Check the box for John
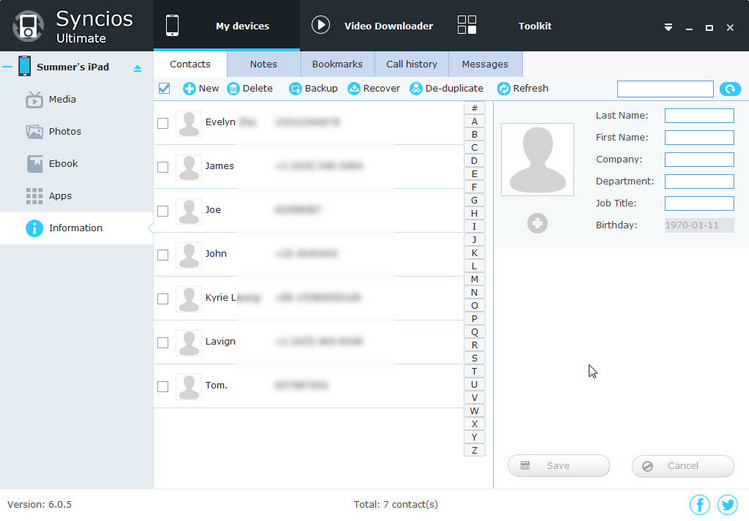The width and height of the screenshot is (749, 521). click(x=163, y=255)
